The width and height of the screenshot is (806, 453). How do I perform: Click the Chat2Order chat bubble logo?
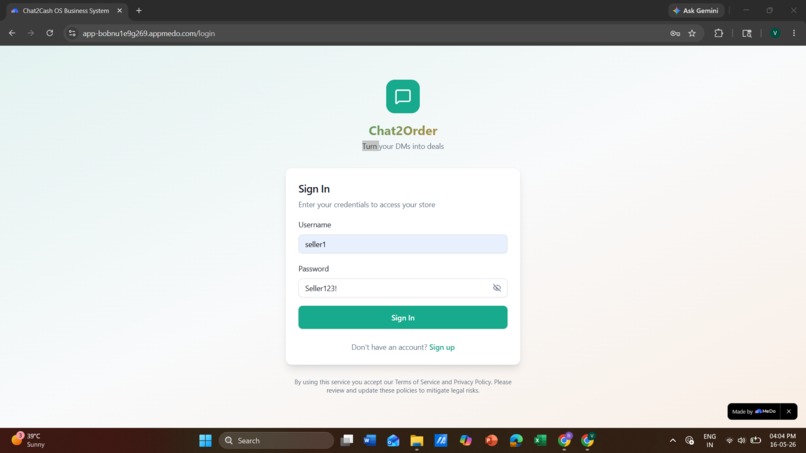[402, 96]
